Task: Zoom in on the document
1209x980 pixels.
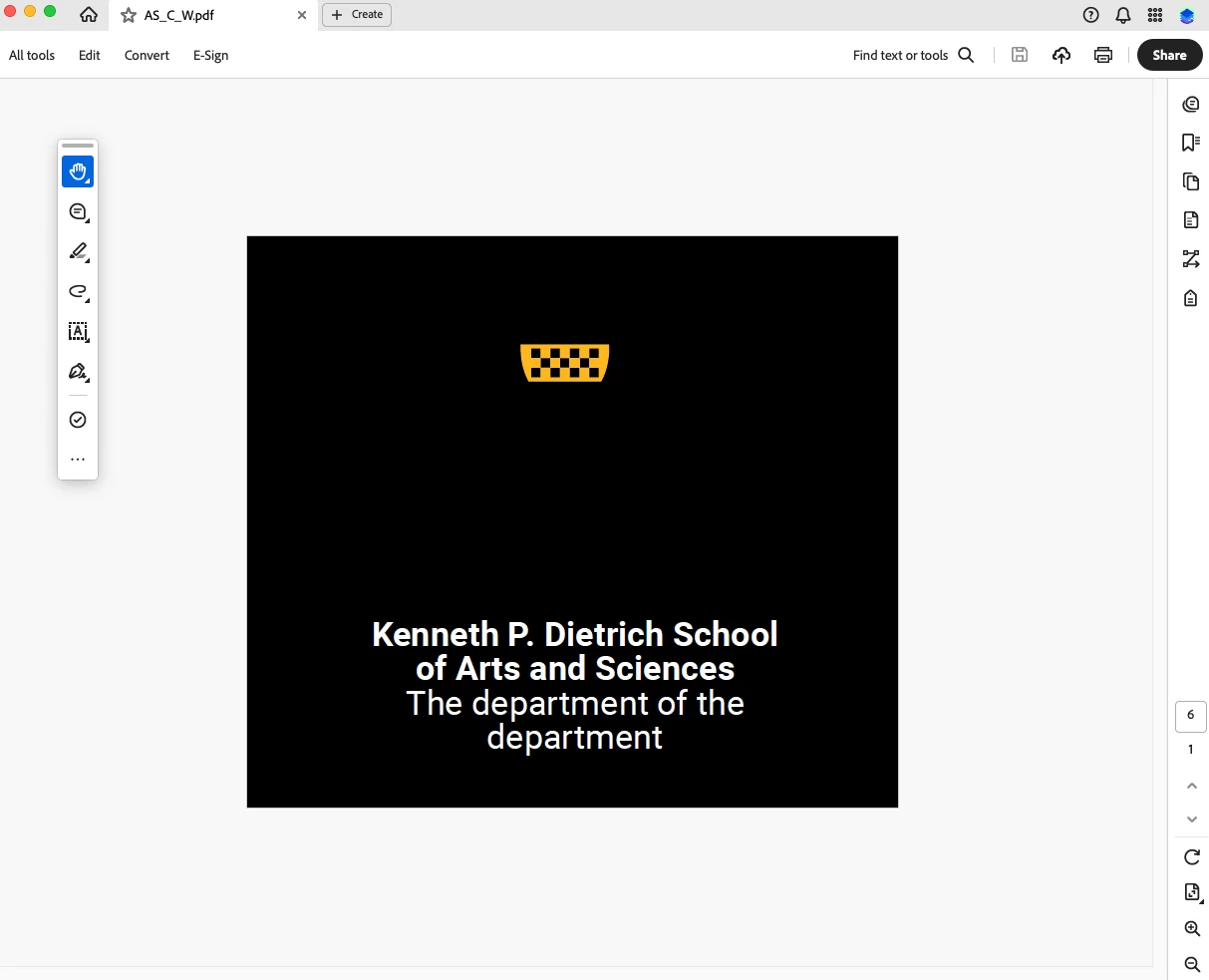Action: tap(1191, 928)
